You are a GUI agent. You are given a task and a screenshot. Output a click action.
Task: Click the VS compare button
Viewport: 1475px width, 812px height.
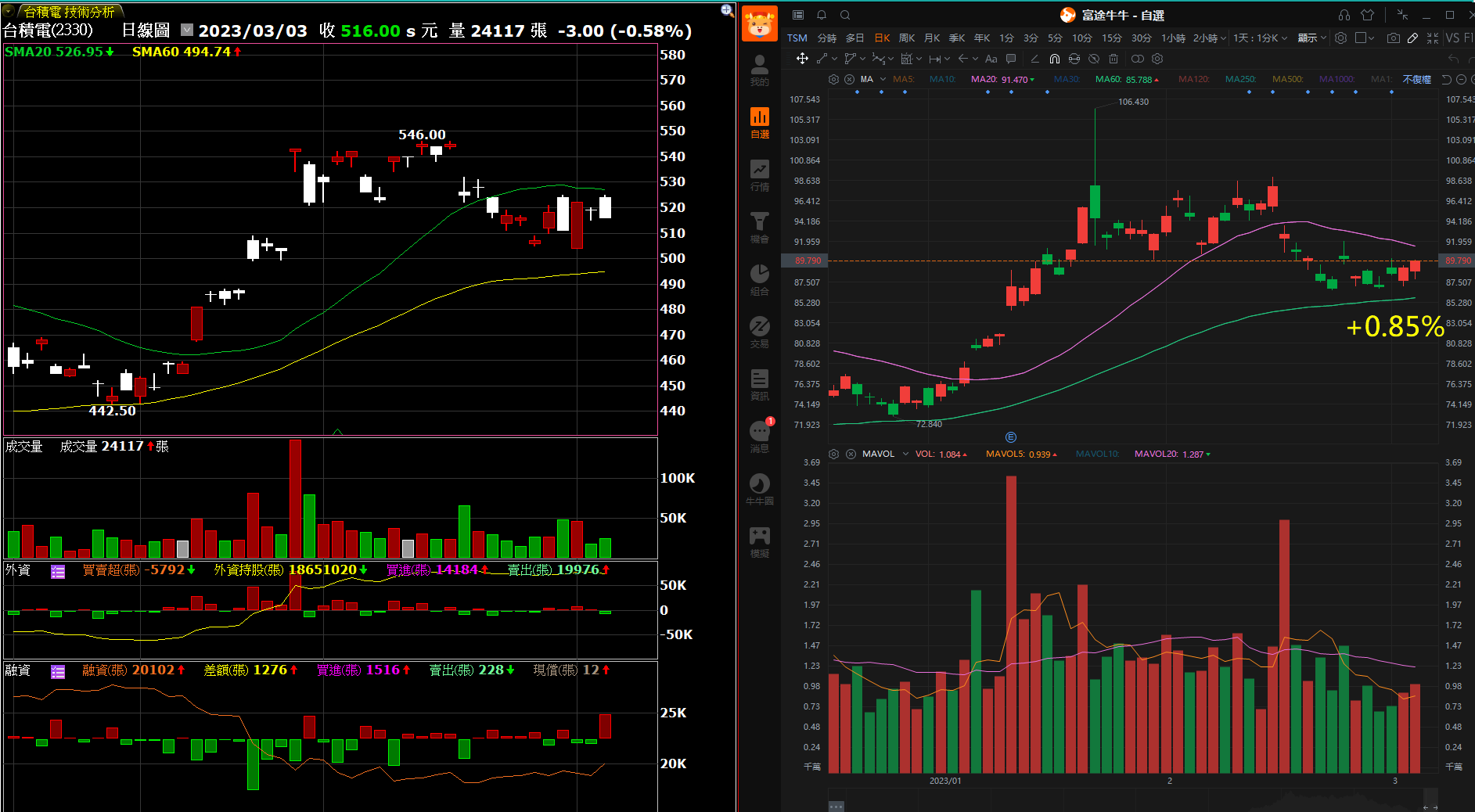click(1453, 38)
